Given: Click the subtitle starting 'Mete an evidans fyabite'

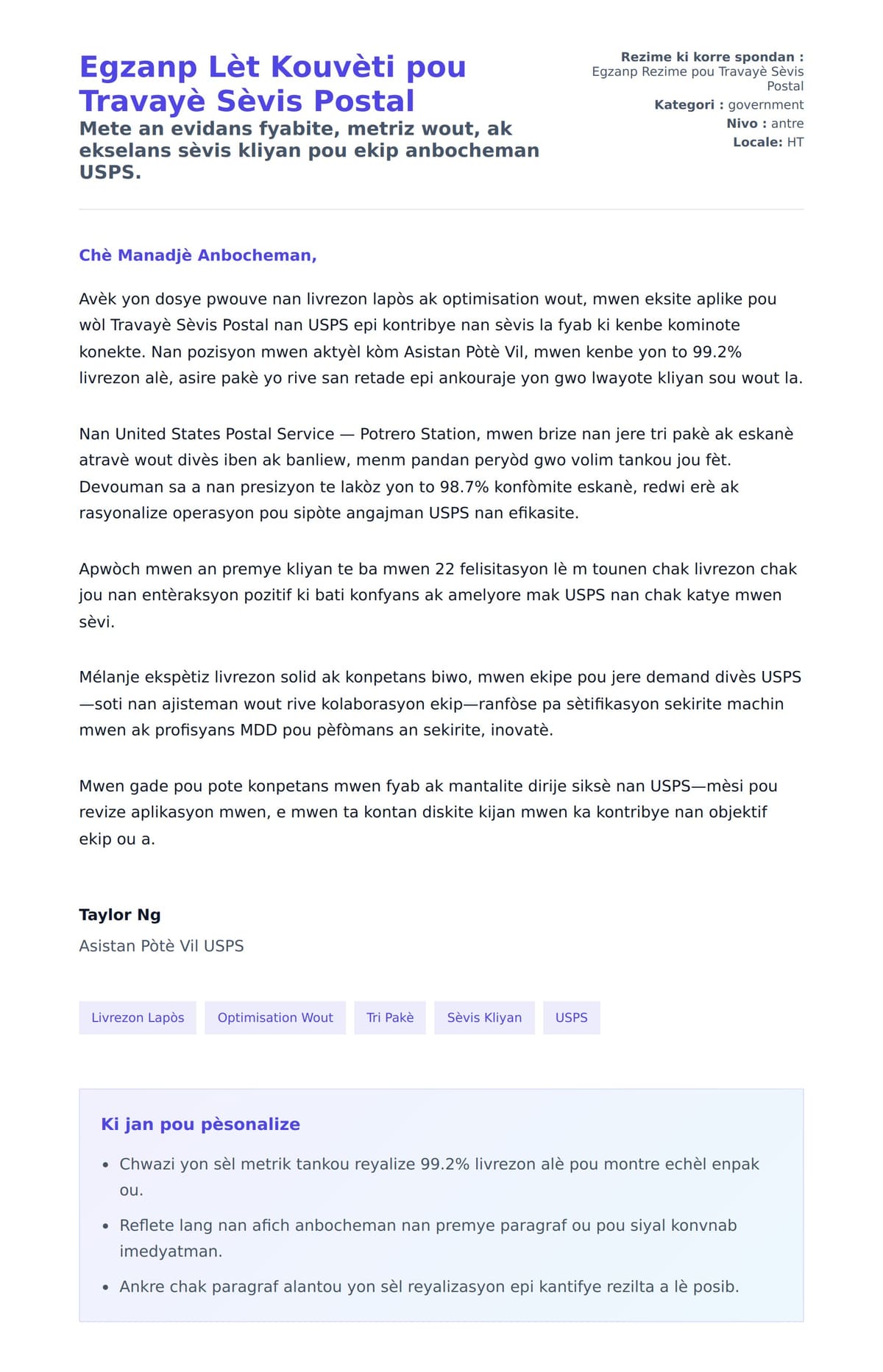Looking at the screenshot, I should coord(309,150).
